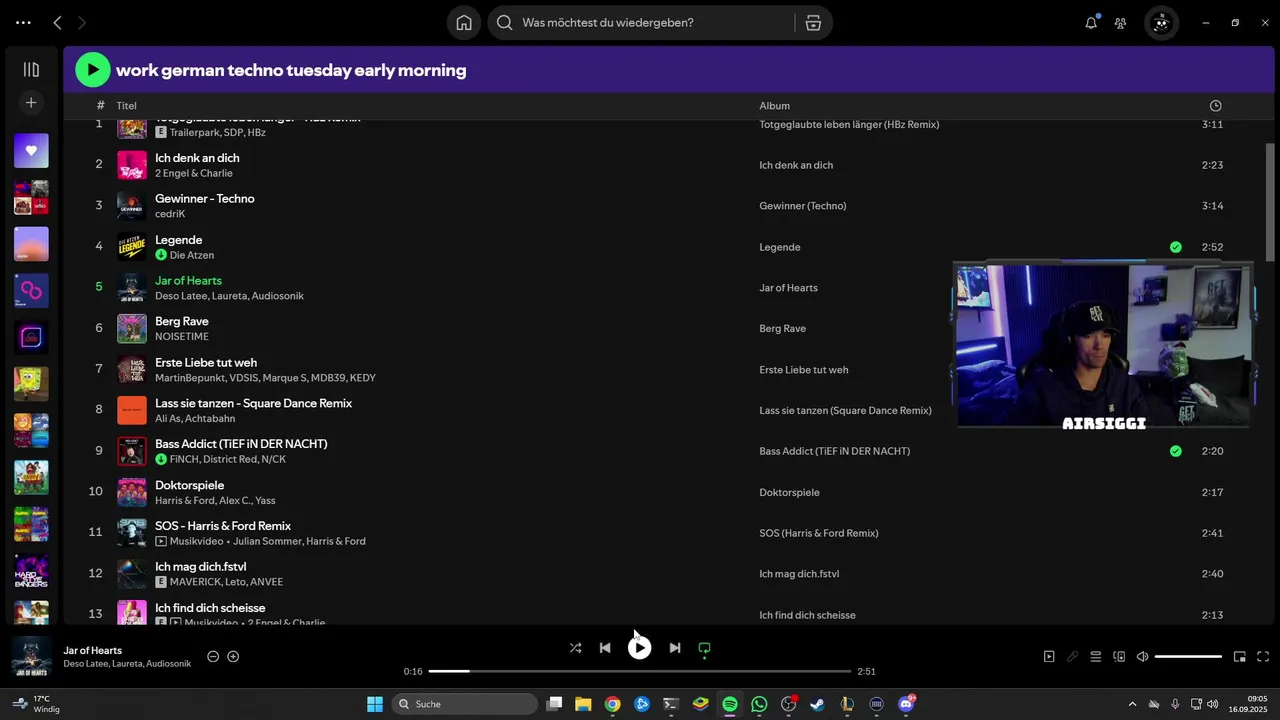Open the Liked Songs heart tile
Image resolution: width=1280 pixels, height=720 pixels.
tap(31, 150)
